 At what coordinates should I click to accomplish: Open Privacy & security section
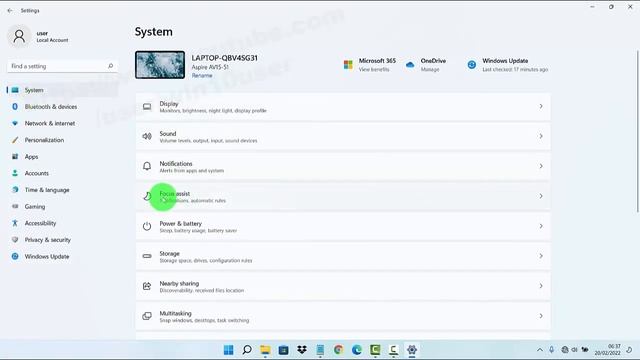coord(62,240)
